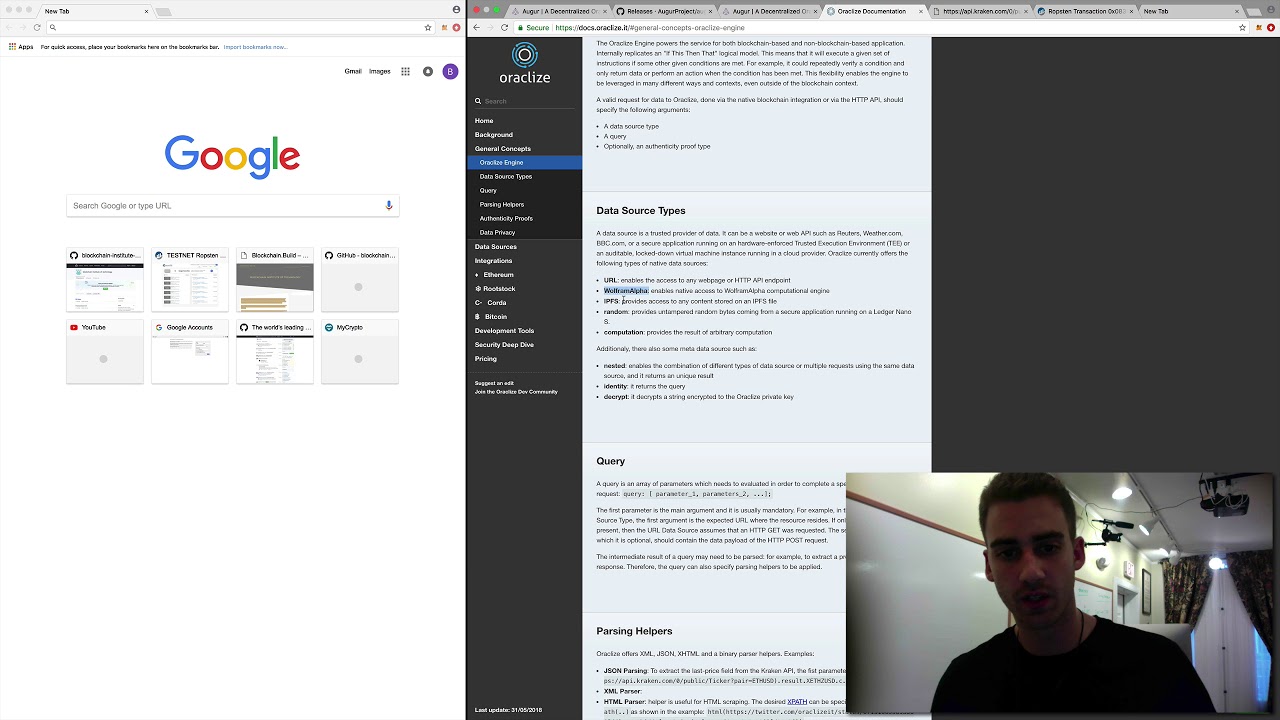
Task: Open the blockchain-institute GitHub shortcut thumbnail
Action: point(105,280)
